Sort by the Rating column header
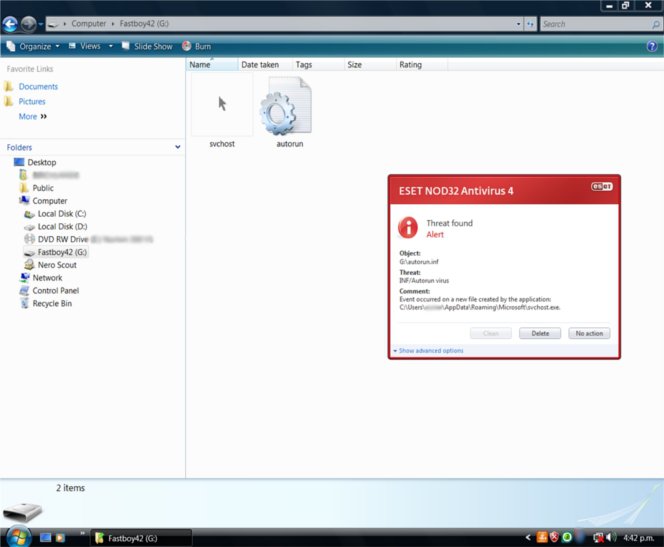Viewport: 664px width, 547px height. (422, 65)
